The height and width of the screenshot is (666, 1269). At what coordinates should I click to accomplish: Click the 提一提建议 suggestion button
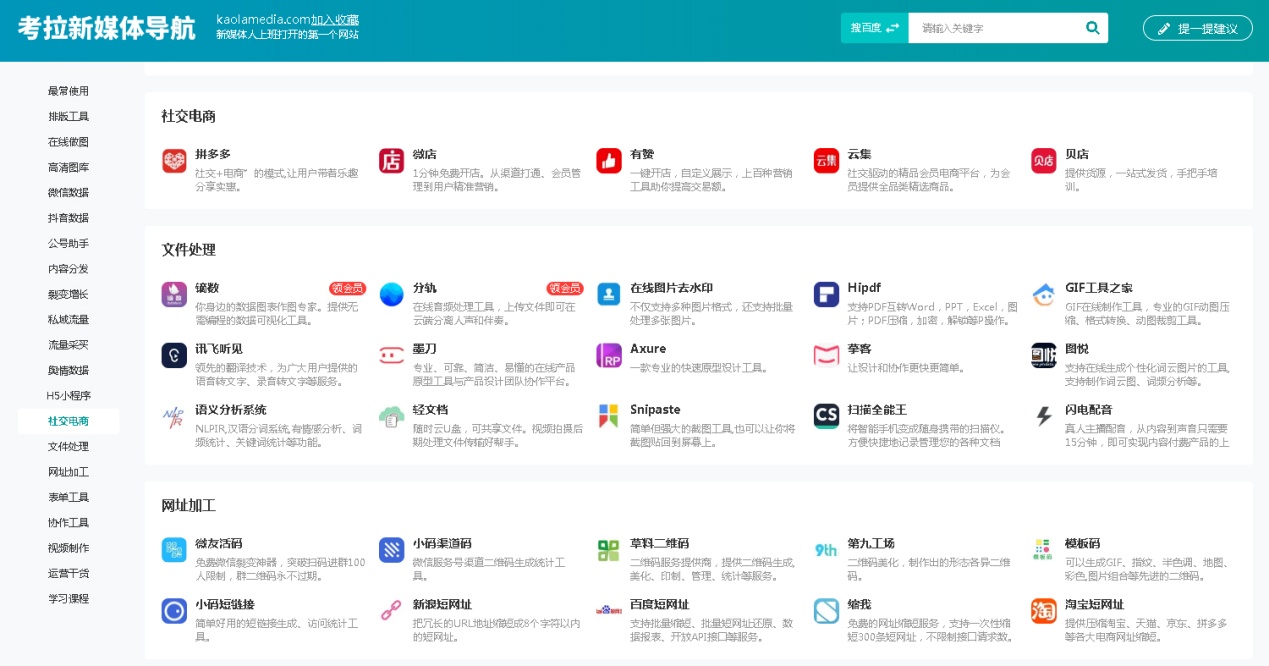click(x=1197, y=27)
